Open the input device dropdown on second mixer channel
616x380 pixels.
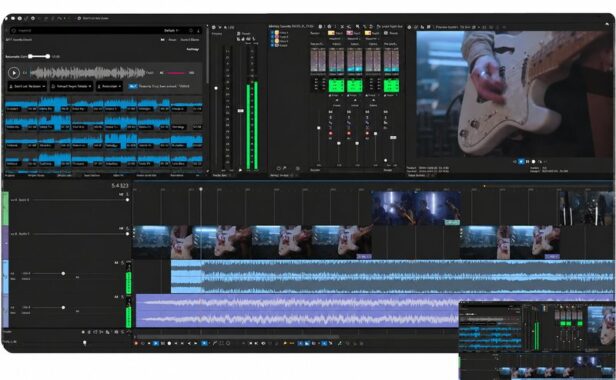pos(353,39)
